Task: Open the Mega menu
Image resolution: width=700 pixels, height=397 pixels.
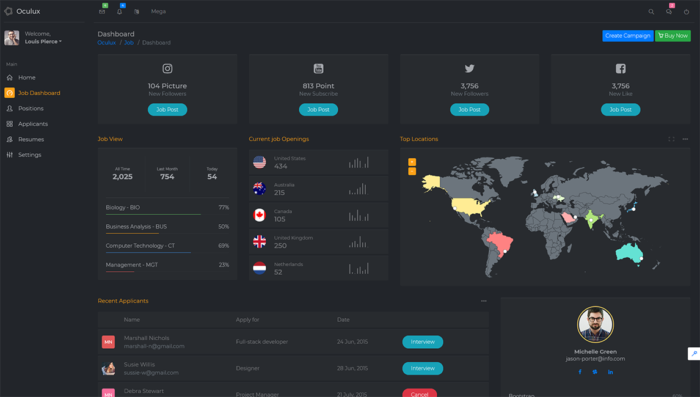Action: 158,12
